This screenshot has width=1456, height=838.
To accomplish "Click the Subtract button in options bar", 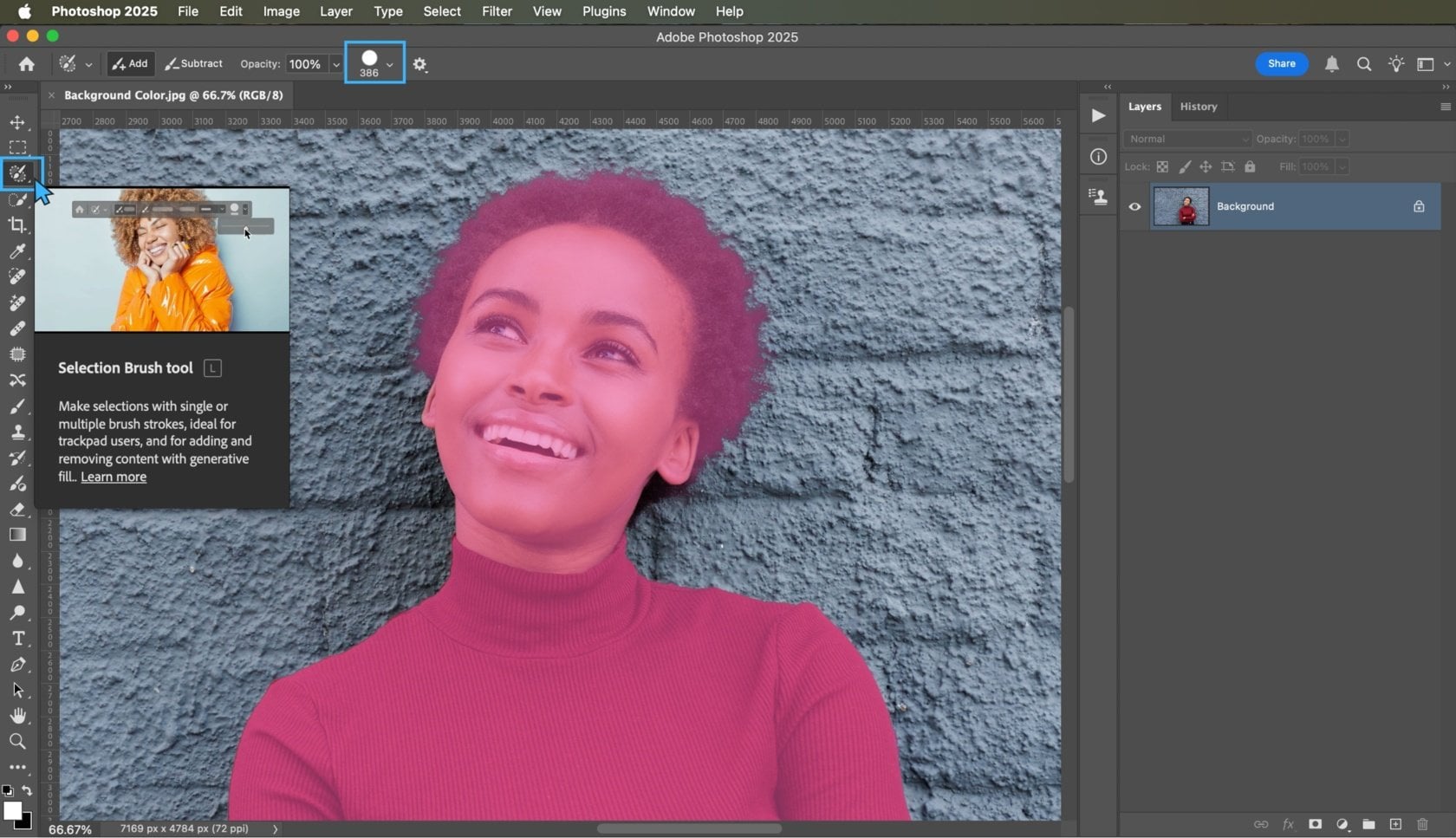I will [193, 63].
